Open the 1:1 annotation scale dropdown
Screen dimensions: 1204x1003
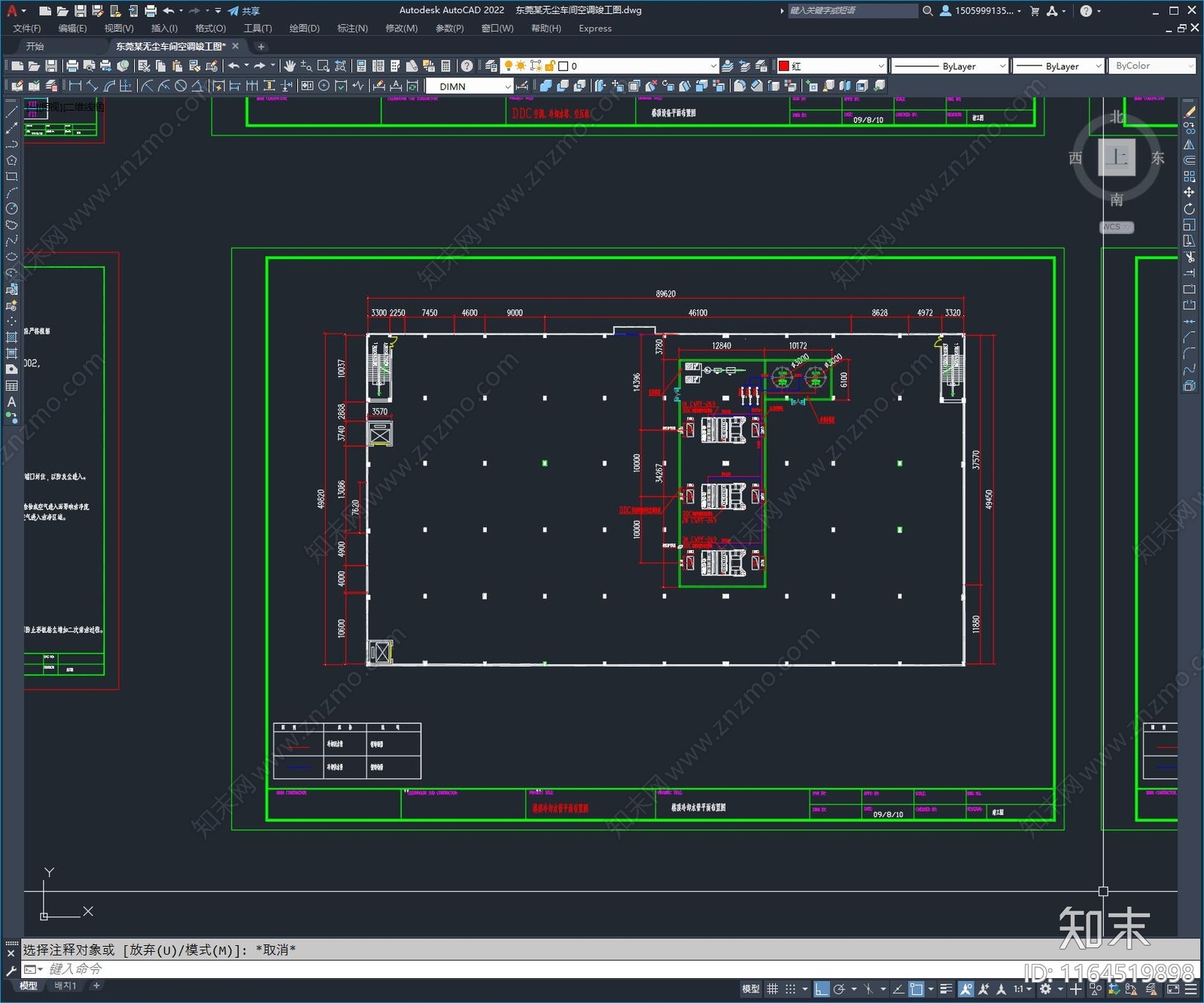pyautogui.click(x=1022, y=989)
